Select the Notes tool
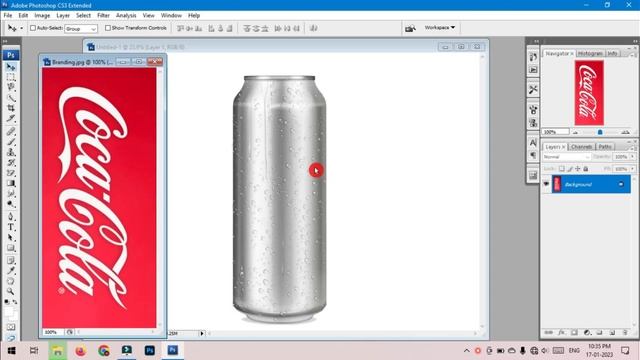 click(x=11, y=260)
